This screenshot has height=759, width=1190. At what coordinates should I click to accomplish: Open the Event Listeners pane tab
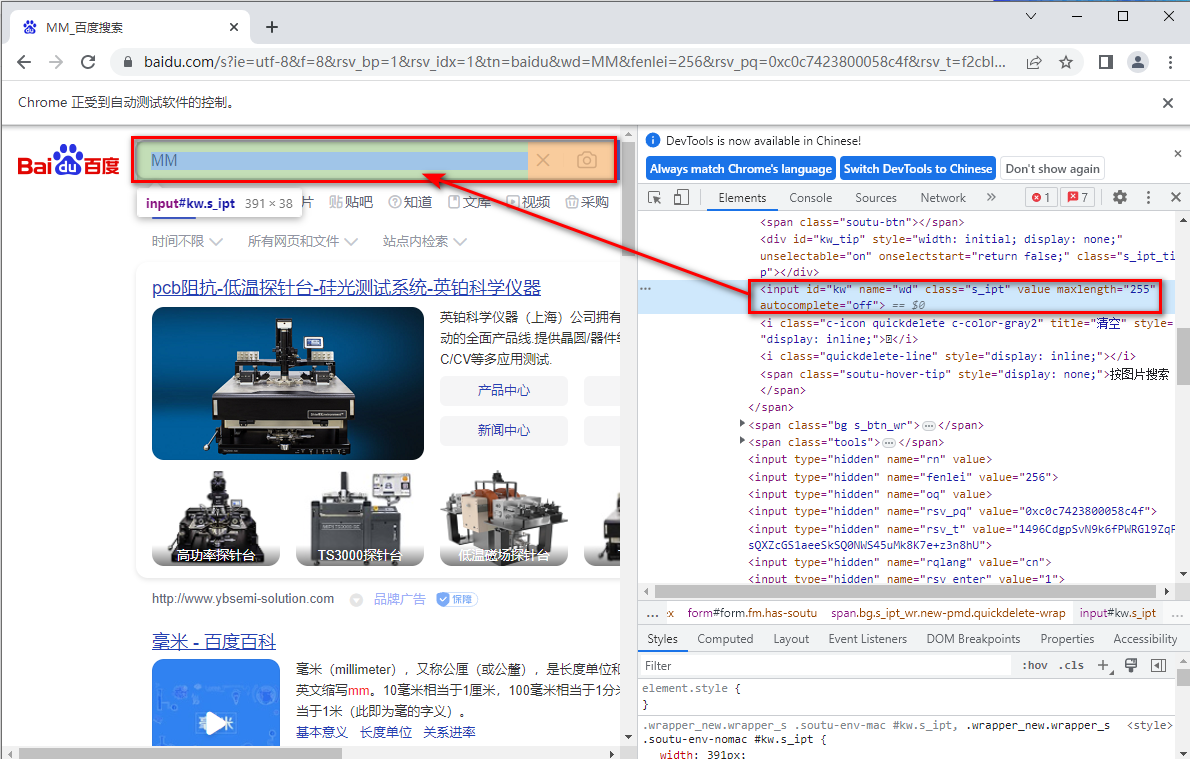(867, 639)
